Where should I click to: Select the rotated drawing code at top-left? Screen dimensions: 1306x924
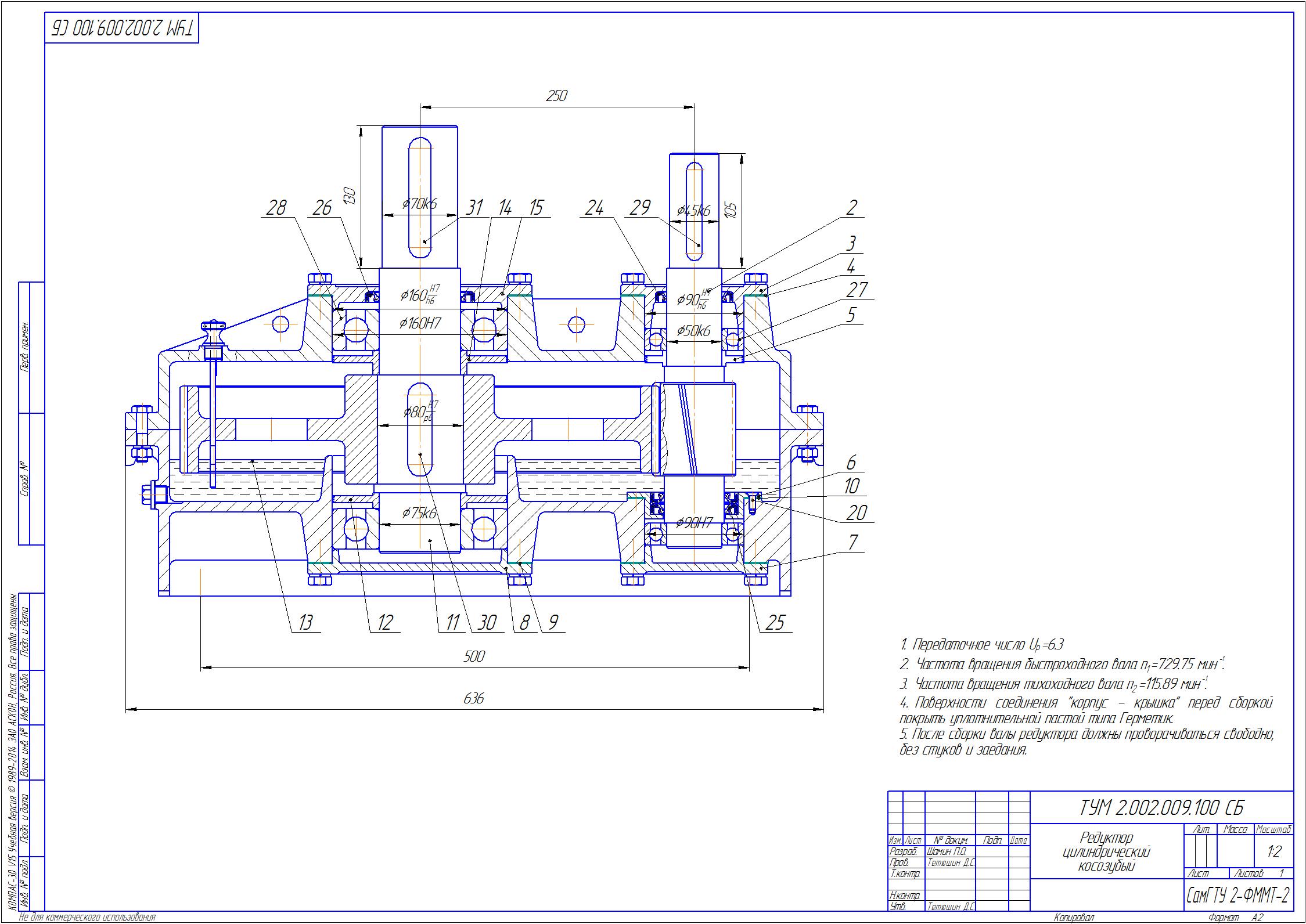coord(121,27)
